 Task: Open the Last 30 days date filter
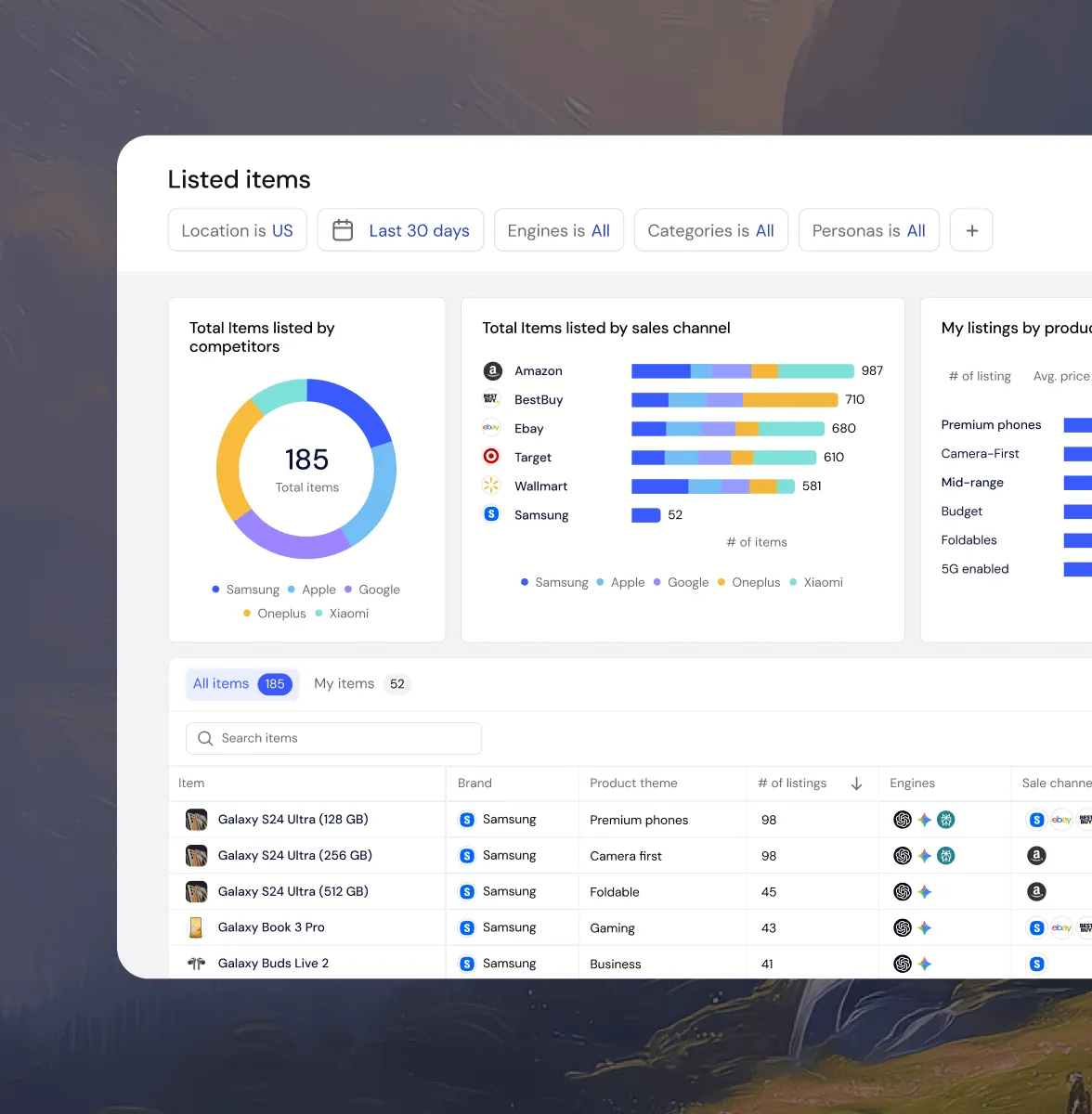point(400,230)
